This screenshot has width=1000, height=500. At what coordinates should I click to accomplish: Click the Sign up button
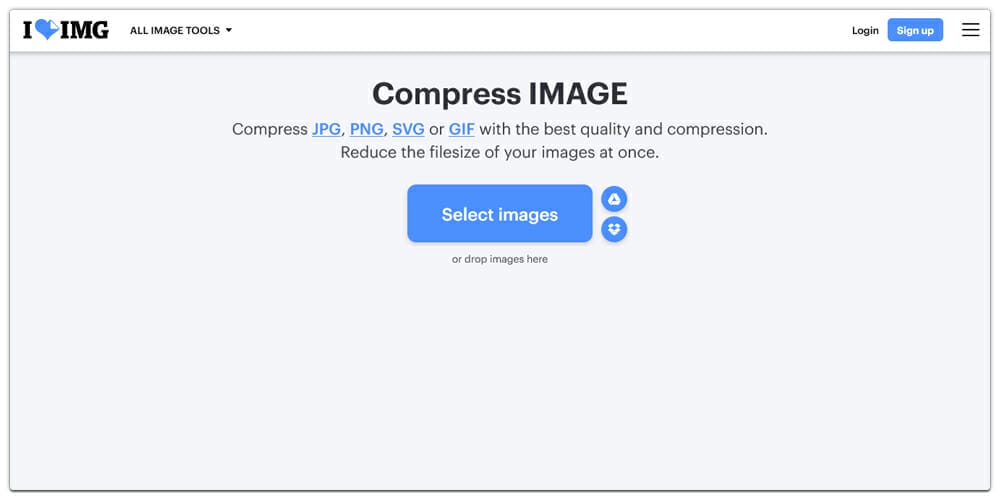click(x=915, y=30)
